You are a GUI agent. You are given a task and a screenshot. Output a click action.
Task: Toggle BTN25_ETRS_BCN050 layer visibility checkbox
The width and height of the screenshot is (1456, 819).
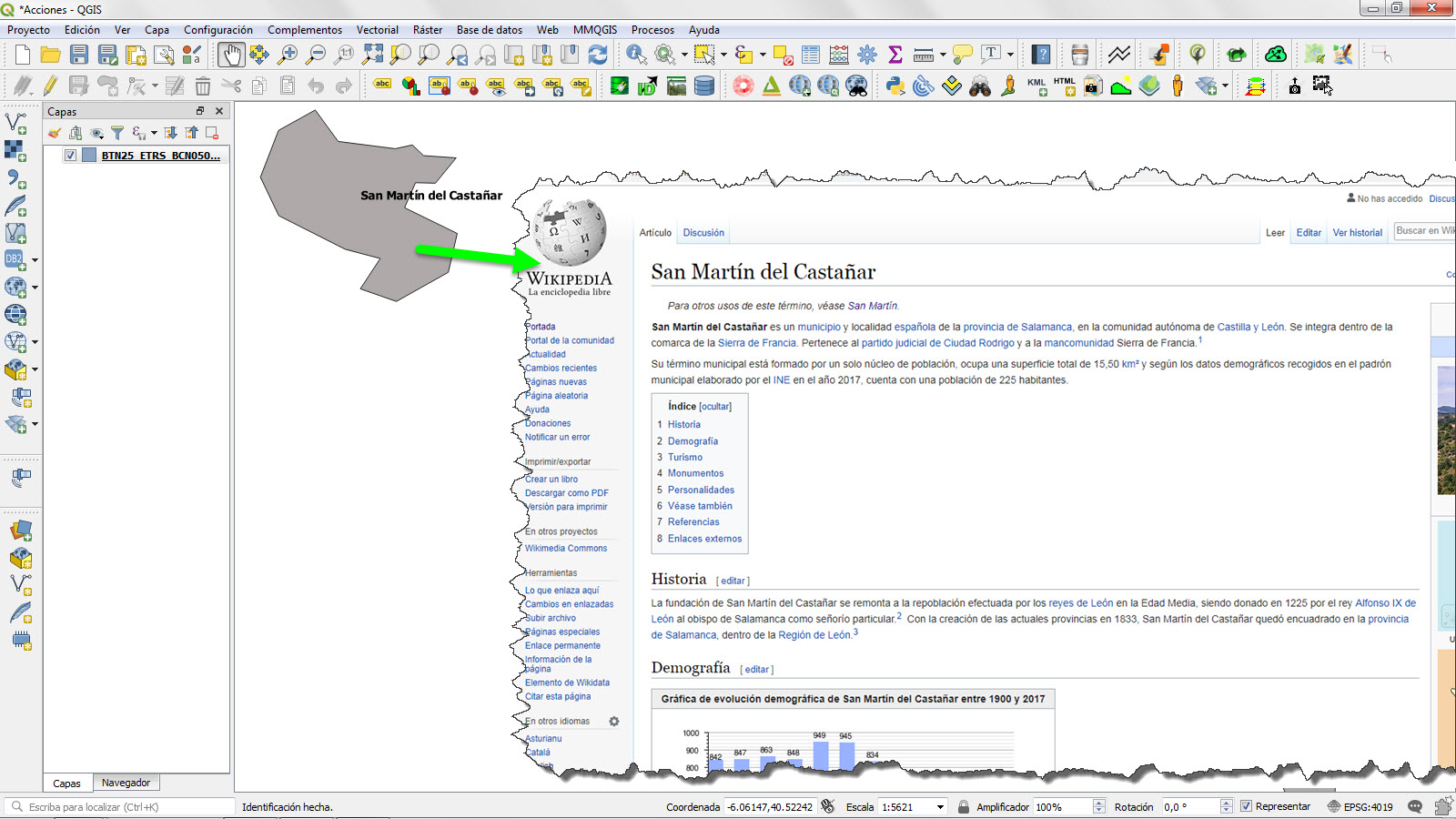click(x=70, y=156)
